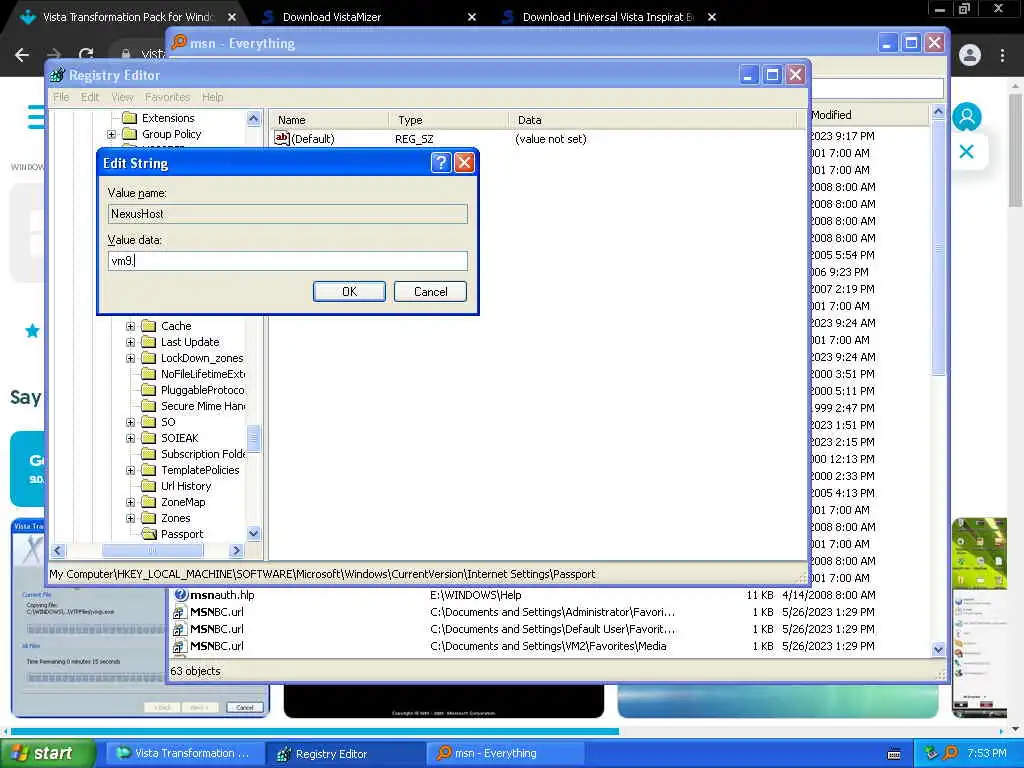Expand the Cache registry key
The height and width of the screenshot is (768, 1024).
point(131,326)
